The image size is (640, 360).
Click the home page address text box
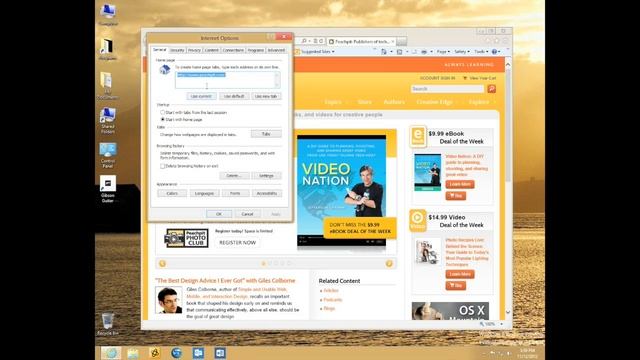point(227,80)
